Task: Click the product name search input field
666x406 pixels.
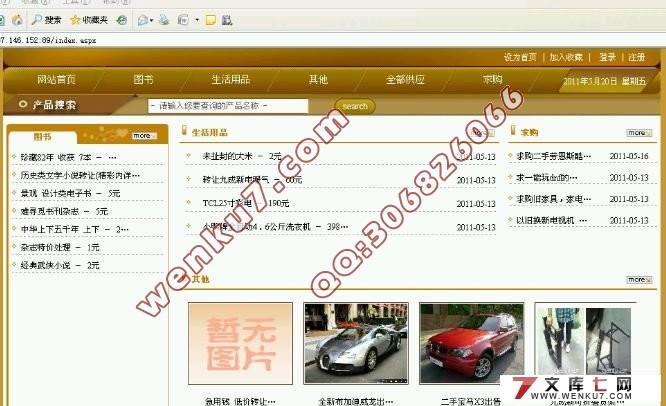Action: coord(227,105)
